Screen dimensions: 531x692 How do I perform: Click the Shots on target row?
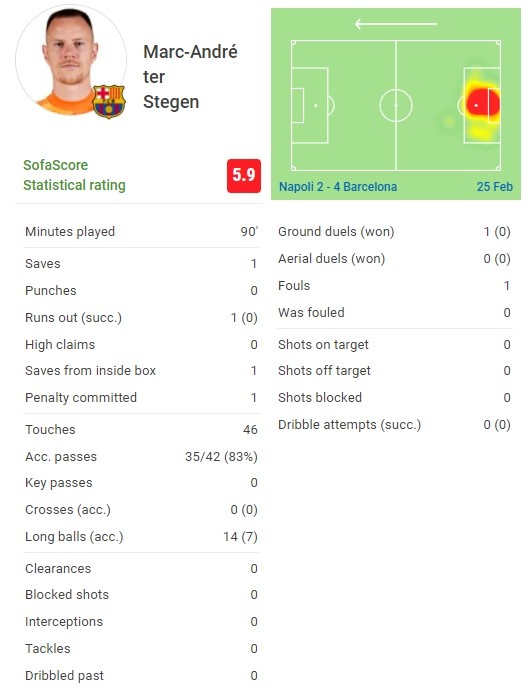(x=394, y=345)
